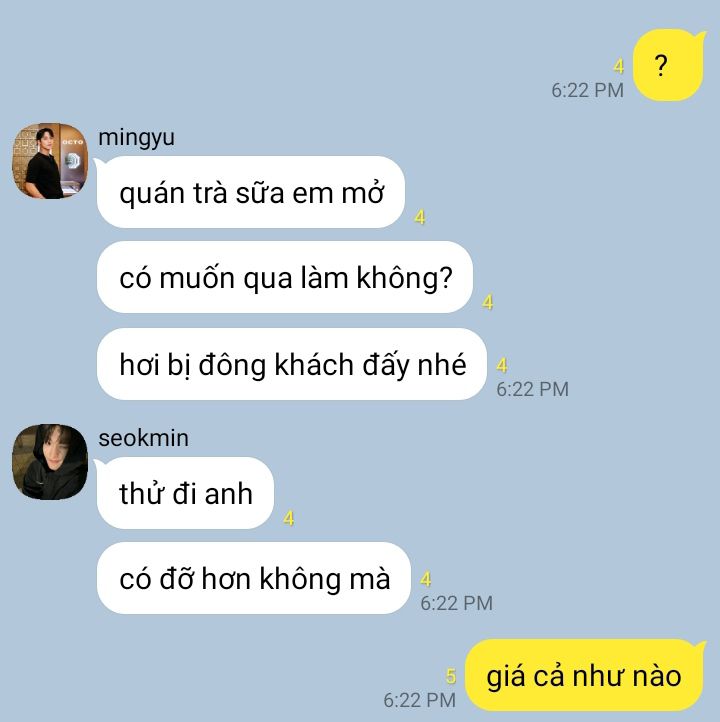Select message "hơi bị đông khách đấy nhé"
Viewport: 720px width, 722px height.
pyautogui.click(x=291, y=364)
